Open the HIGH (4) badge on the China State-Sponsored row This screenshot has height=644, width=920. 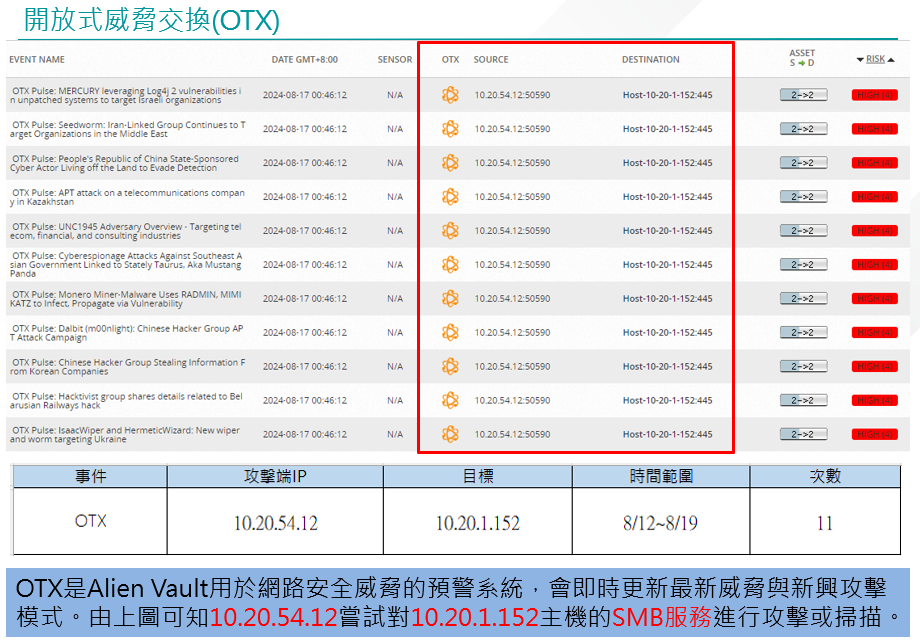(875, 163)
